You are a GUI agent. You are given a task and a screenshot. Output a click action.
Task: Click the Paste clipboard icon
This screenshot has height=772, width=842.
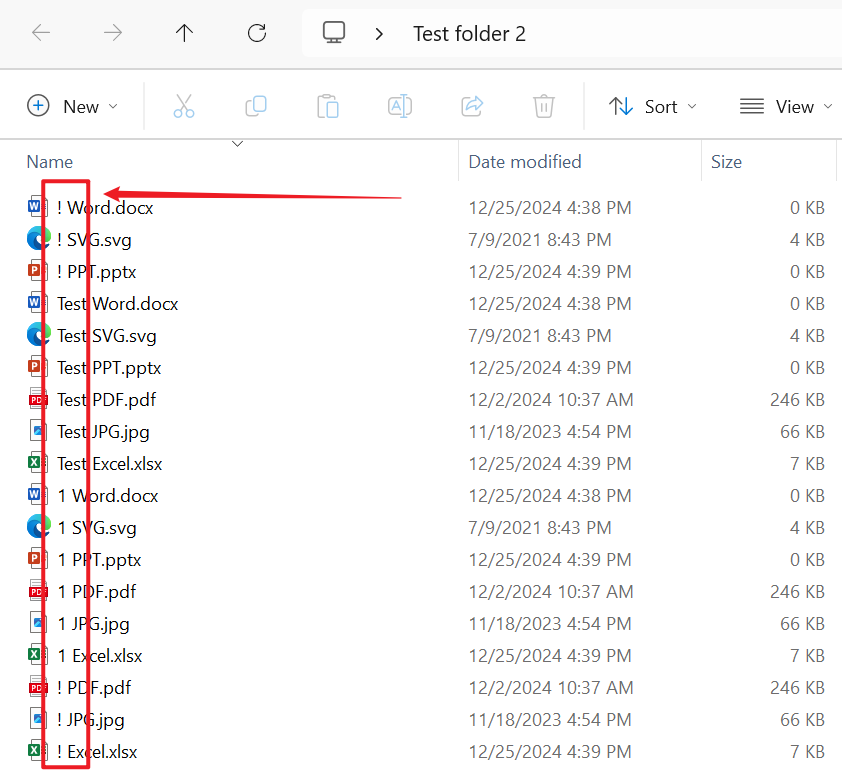coord(328,106)
